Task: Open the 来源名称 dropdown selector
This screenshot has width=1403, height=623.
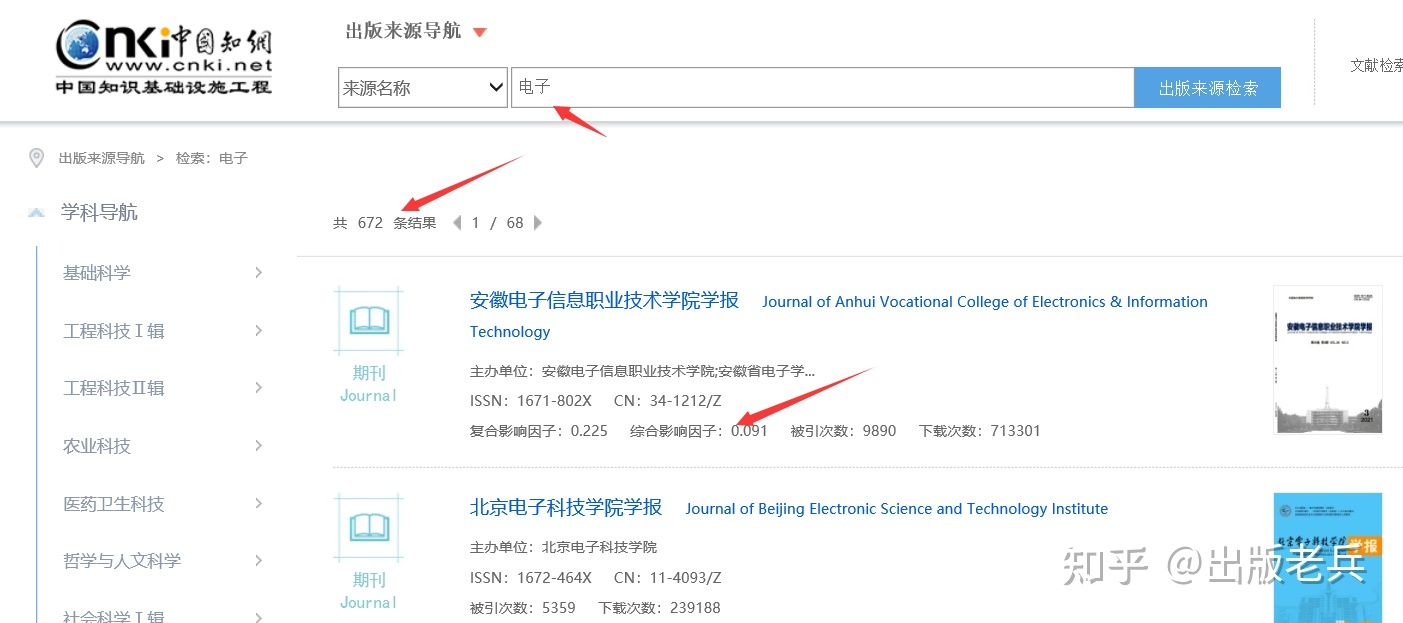Action: tap(421, 87)
